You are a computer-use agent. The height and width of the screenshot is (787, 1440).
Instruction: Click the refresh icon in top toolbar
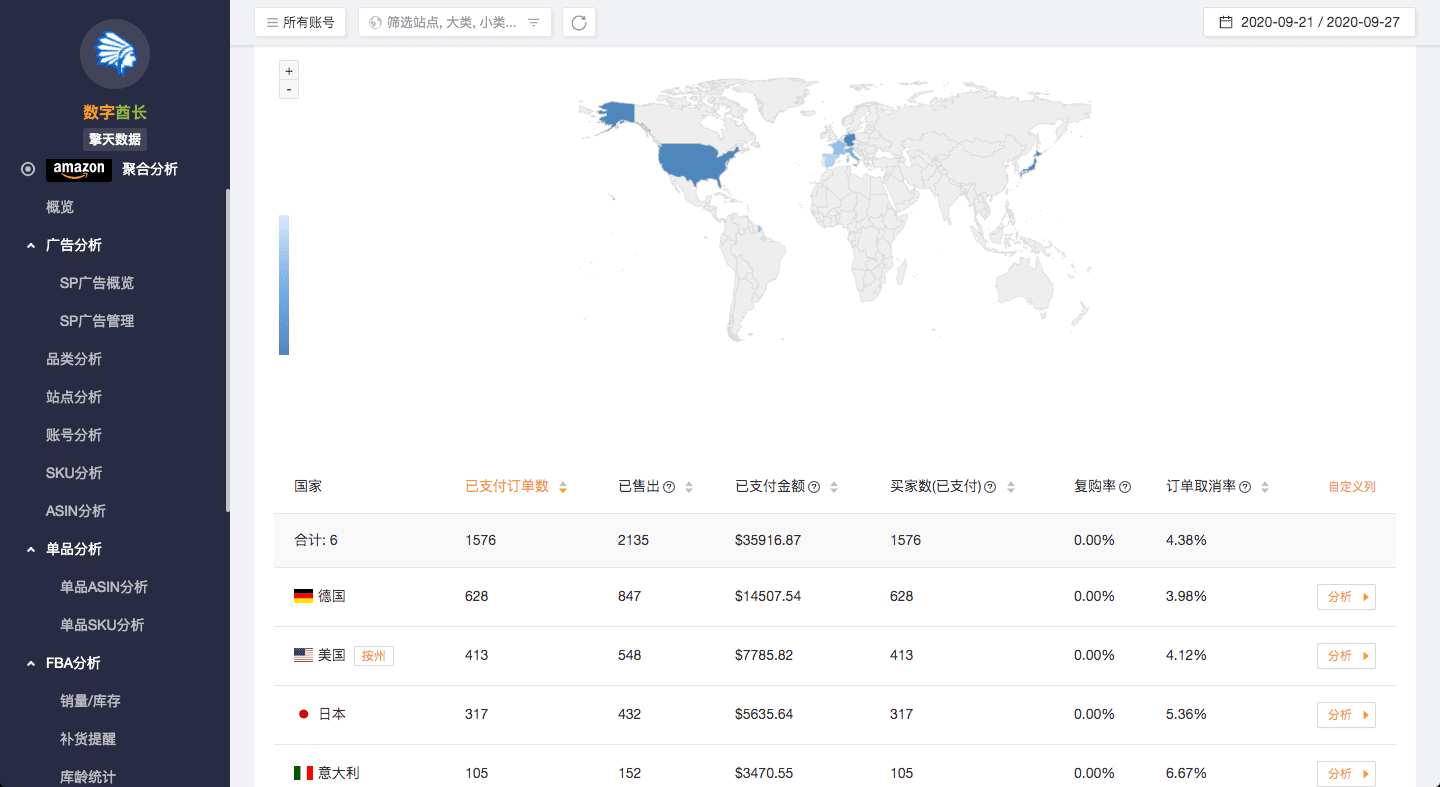tap(579, 22)
